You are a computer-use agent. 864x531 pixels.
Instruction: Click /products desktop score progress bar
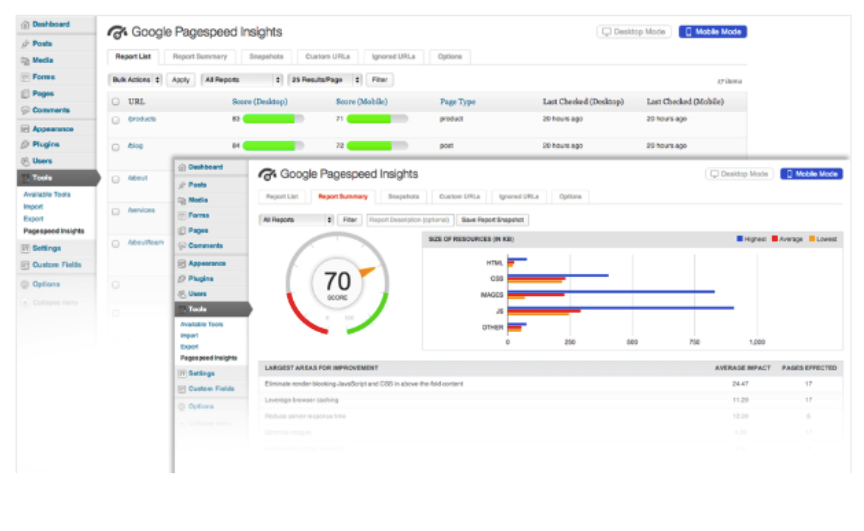273,119
